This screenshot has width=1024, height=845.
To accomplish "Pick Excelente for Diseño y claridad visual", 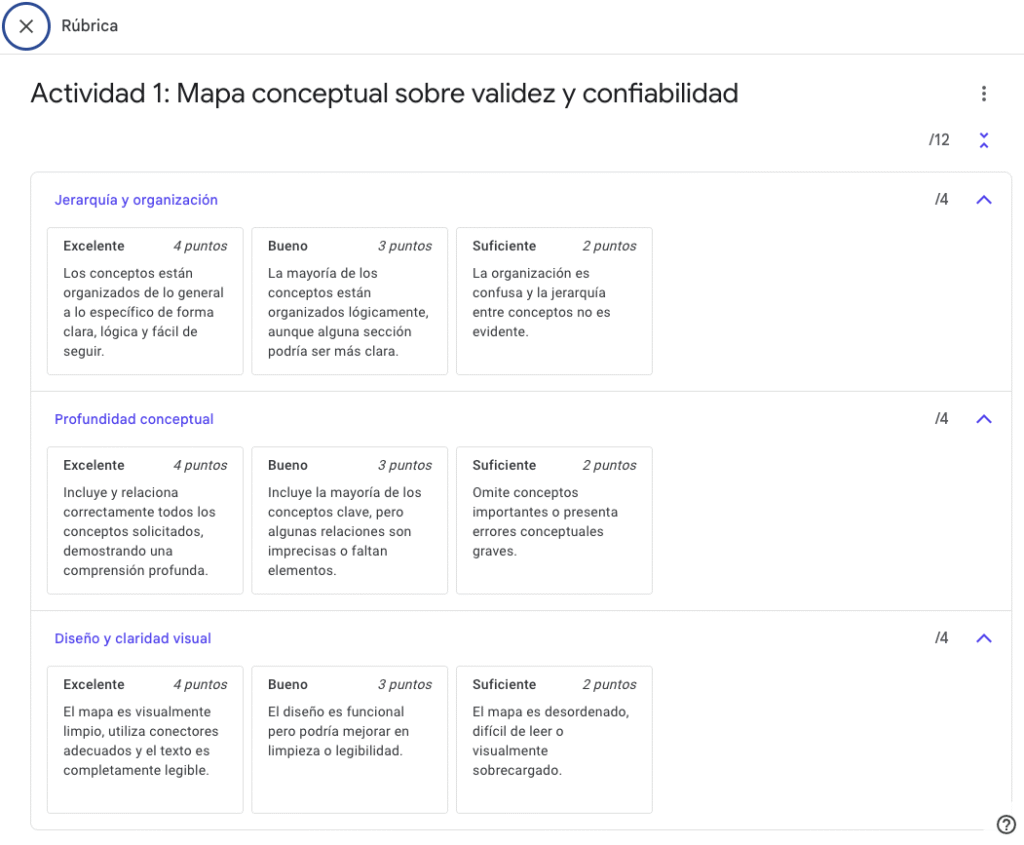I will [145, 739].
